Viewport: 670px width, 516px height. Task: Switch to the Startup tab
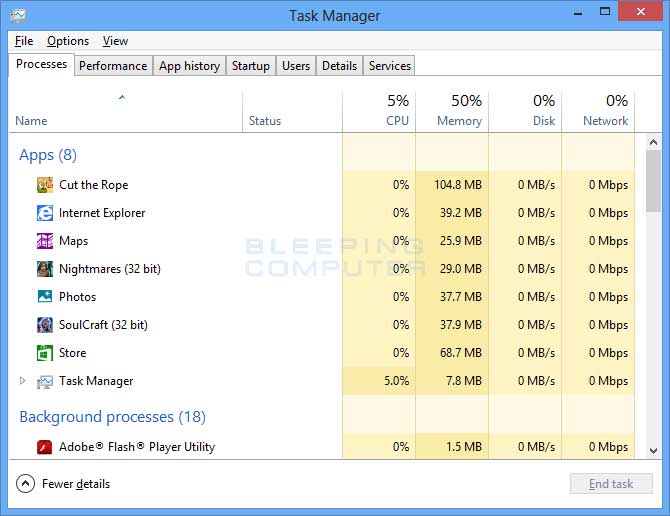coord(251,66)
